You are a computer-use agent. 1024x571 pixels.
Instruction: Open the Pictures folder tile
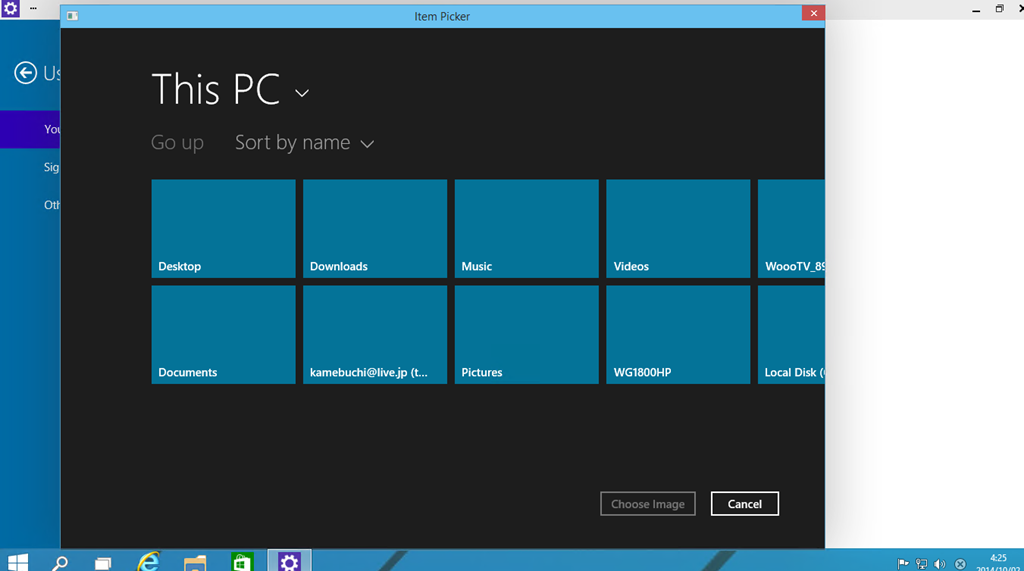coord(526,335)
